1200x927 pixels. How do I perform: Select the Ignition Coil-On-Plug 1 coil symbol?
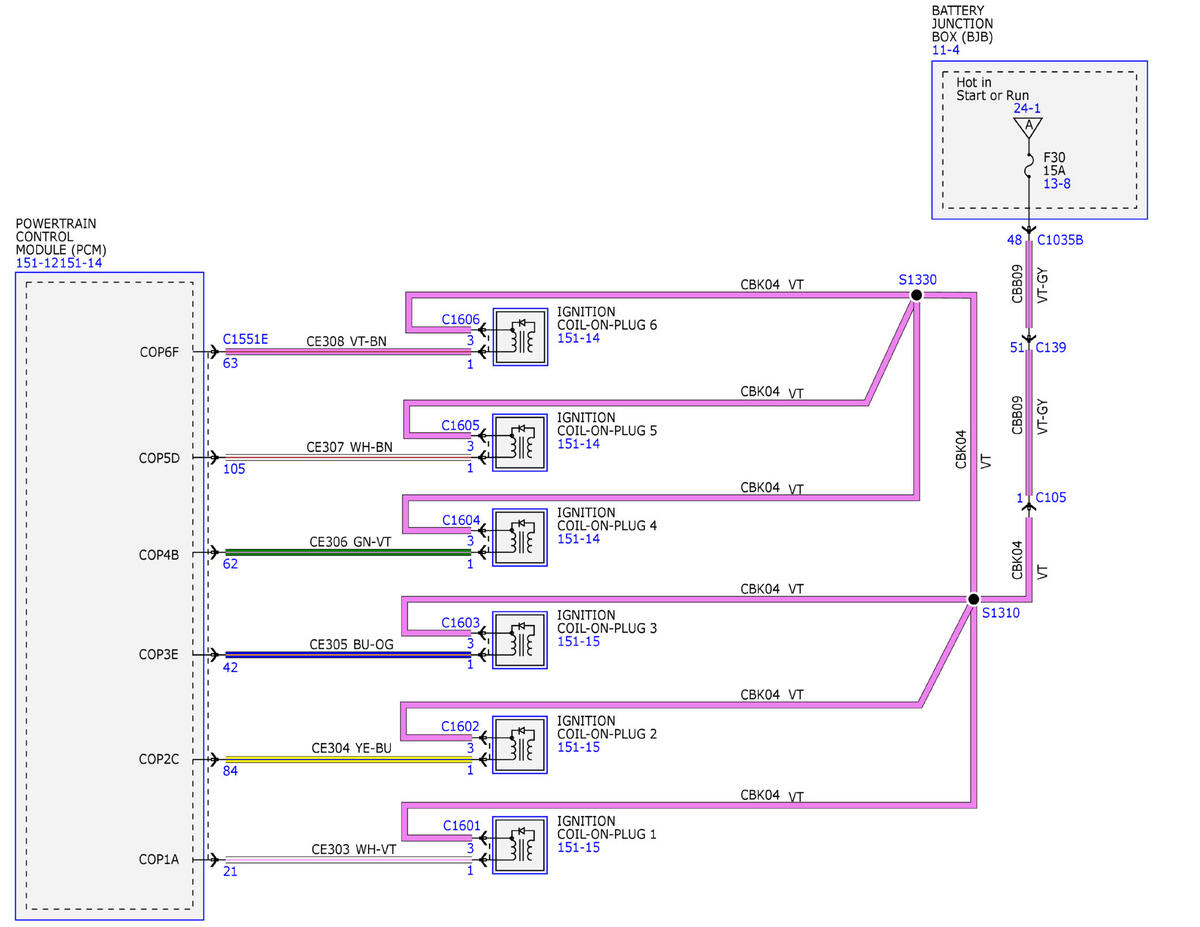(519, 846)
